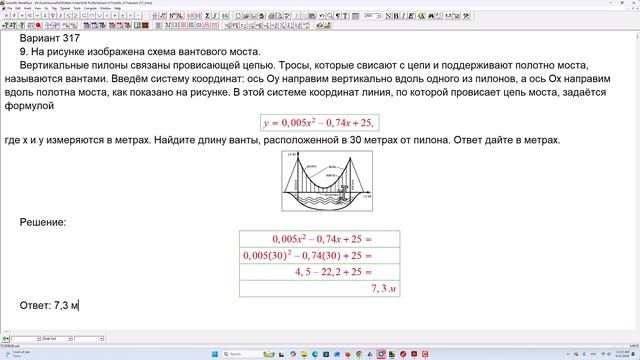Open the third tag dropdown at bottom
The width and height of the screenshot is (640, 360).
[89, 339]
